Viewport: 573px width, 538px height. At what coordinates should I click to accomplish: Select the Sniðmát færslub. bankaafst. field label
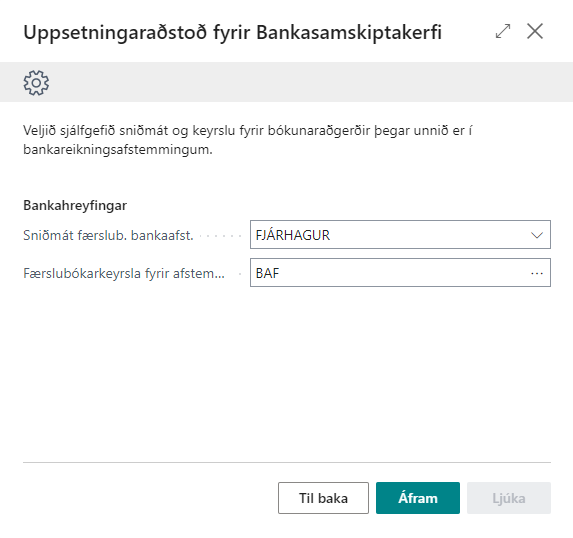point(108,235)
